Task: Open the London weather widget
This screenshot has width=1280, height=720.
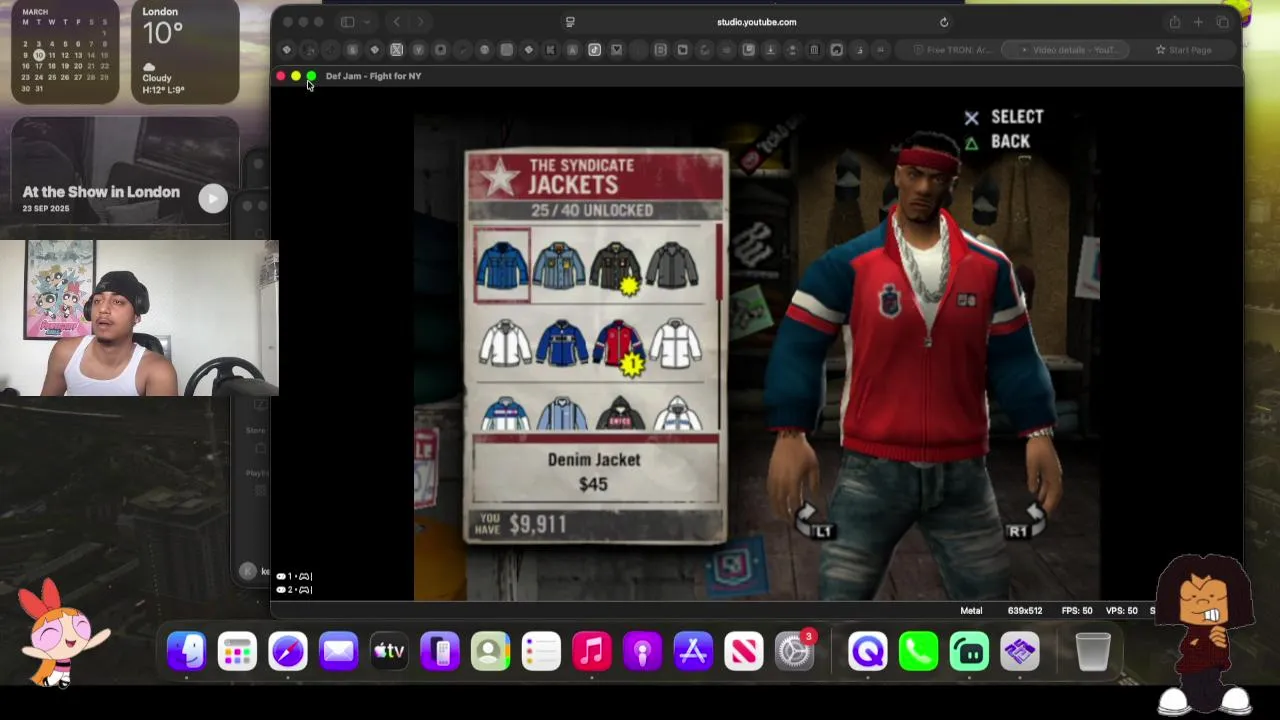Action: point(185,51)
